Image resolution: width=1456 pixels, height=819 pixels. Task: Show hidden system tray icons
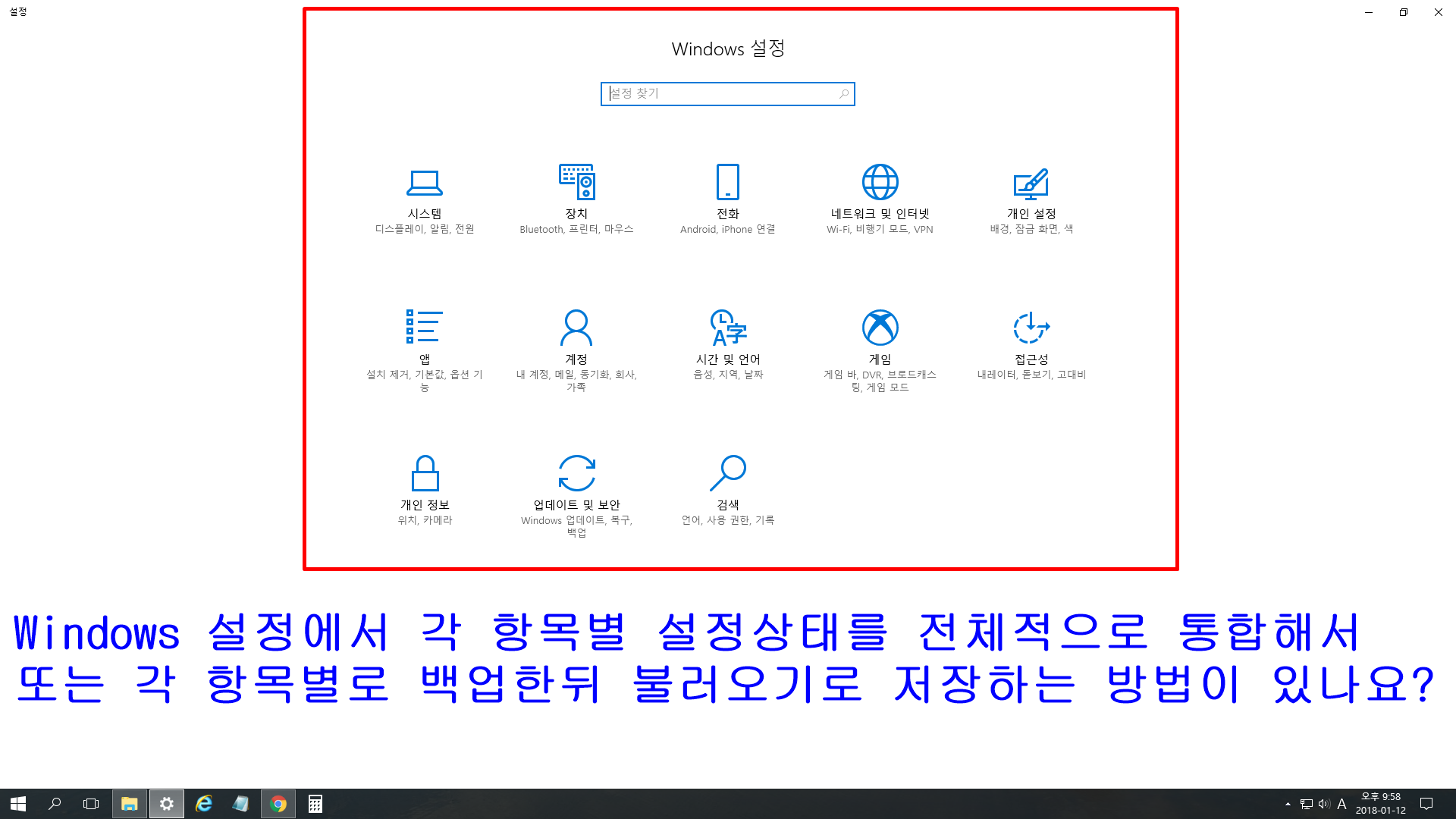[1288, 804]
